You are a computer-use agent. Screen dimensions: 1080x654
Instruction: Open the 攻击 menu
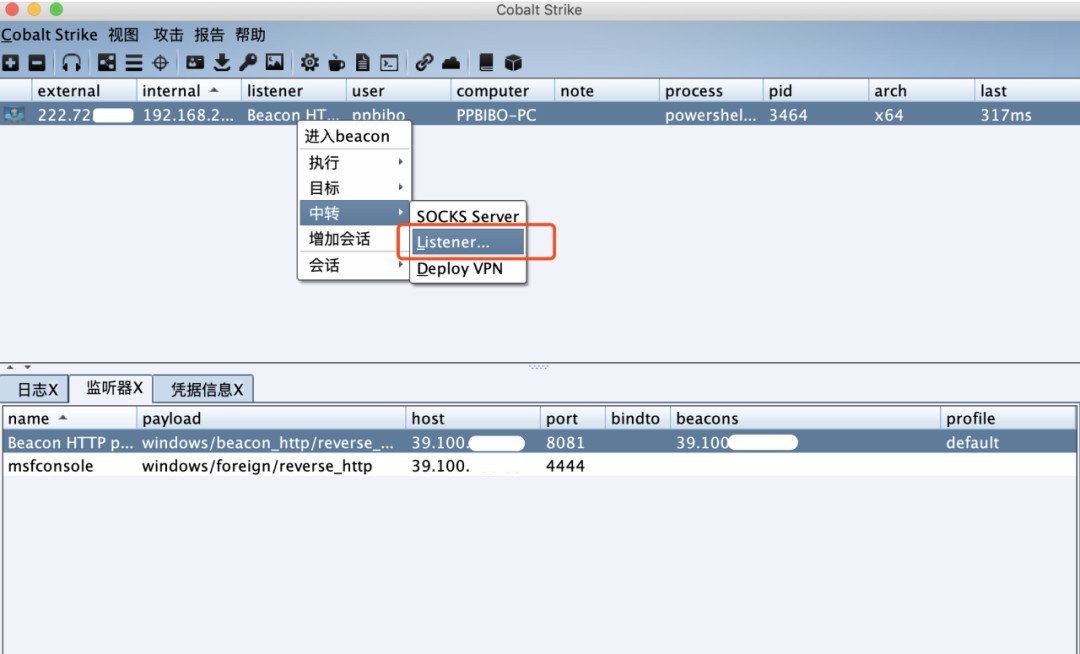coord(168,34)
